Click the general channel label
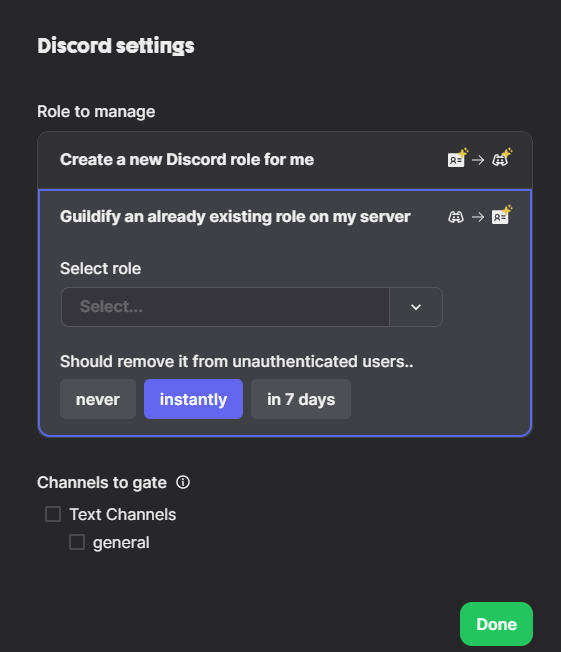The width and height of the screenshot is (561, 652). tap(121, 543)
